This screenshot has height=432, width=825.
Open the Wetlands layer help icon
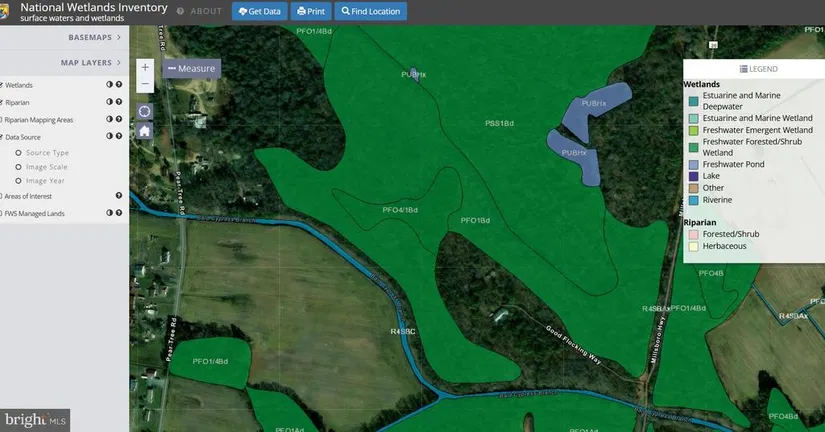coord(119,85)
